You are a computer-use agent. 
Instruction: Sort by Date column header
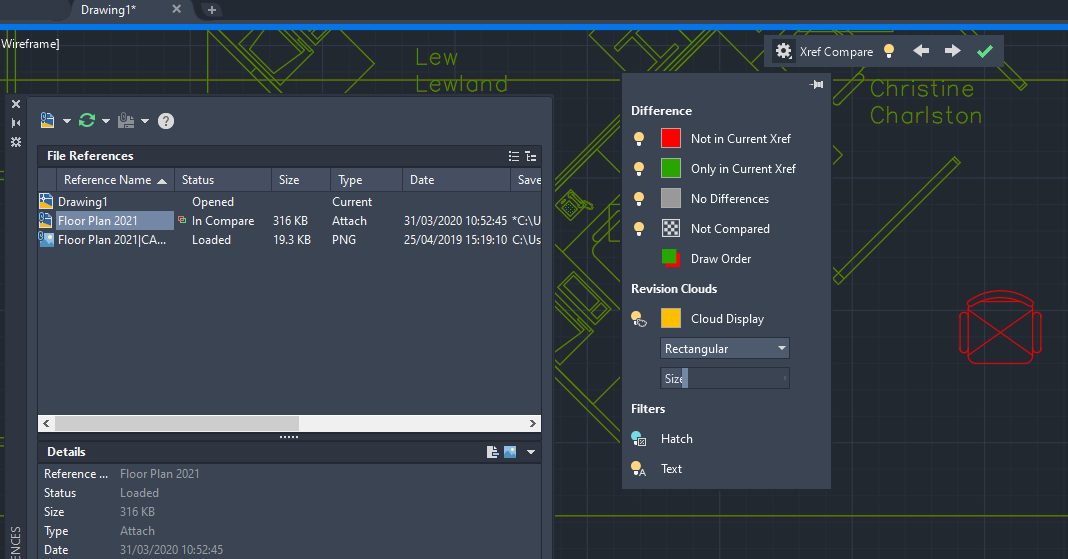456,180
